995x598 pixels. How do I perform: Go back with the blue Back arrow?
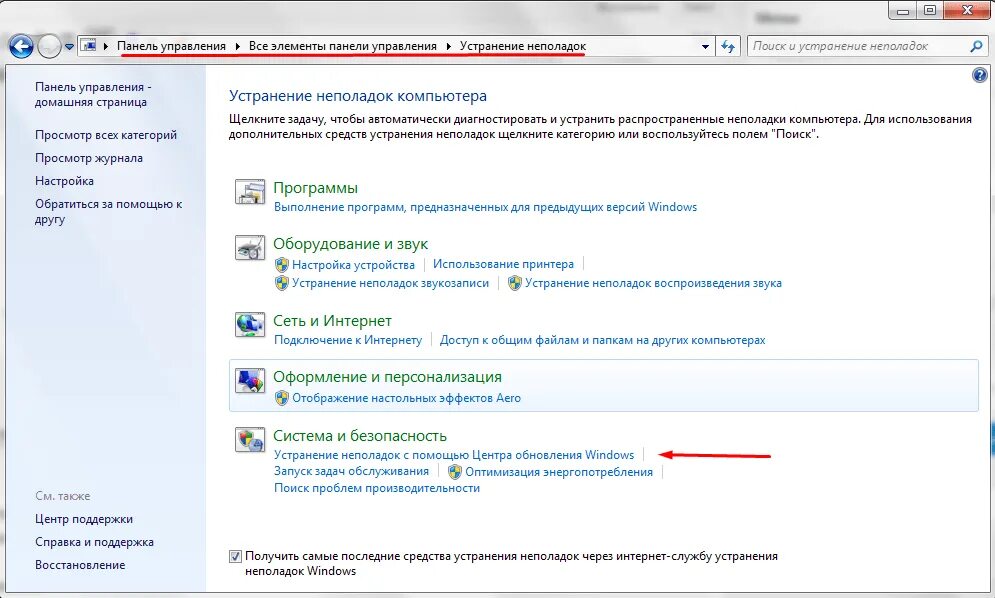coord(21,46)
